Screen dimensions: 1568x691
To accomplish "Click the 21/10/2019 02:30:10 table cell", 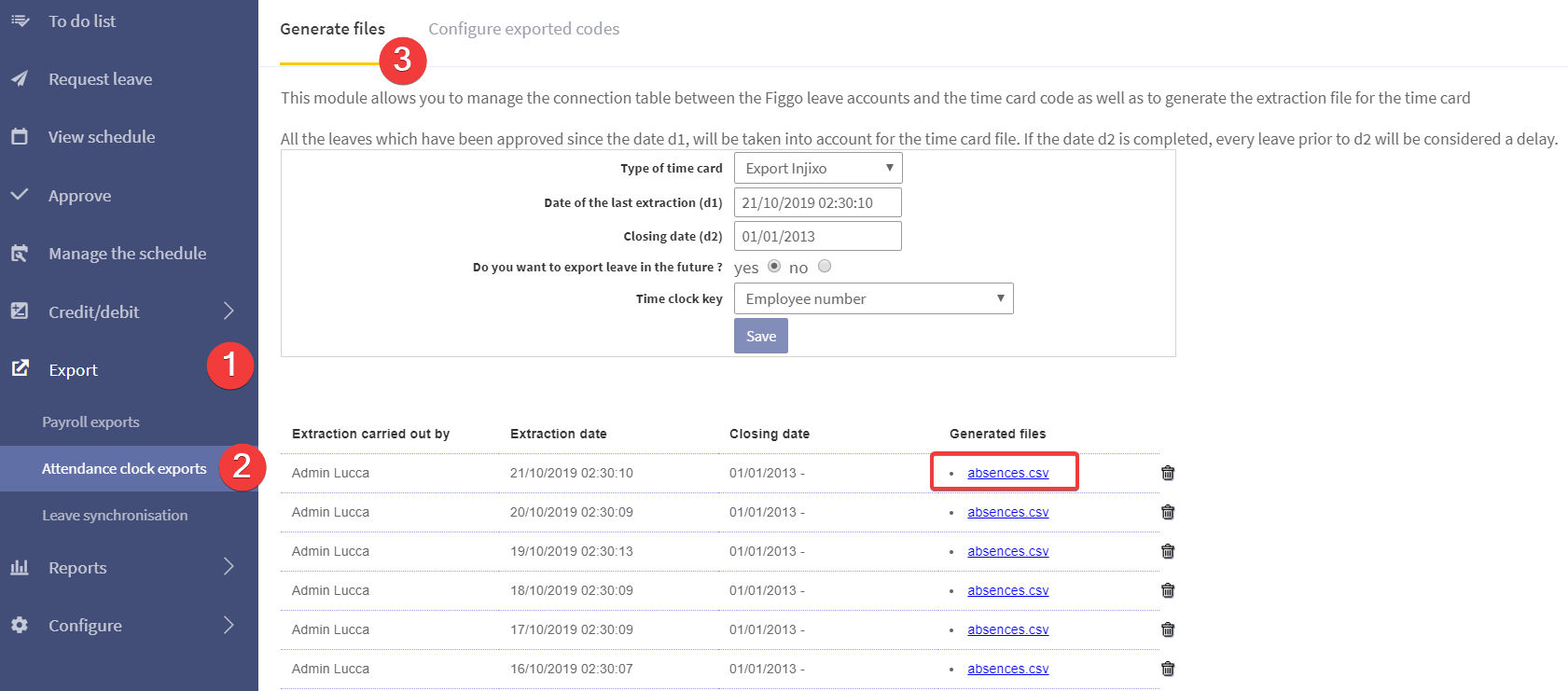I will point(572,473).
